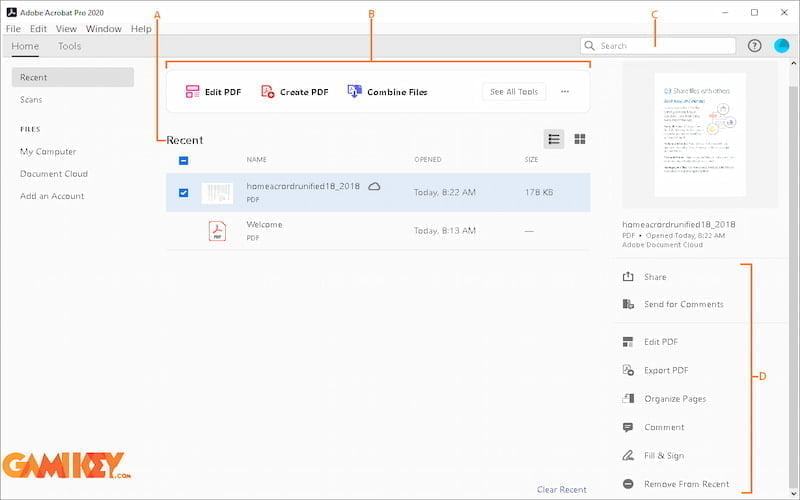Click the Share label in the right pane
This screenshot has height=500, width=800.
click(655, 277)
